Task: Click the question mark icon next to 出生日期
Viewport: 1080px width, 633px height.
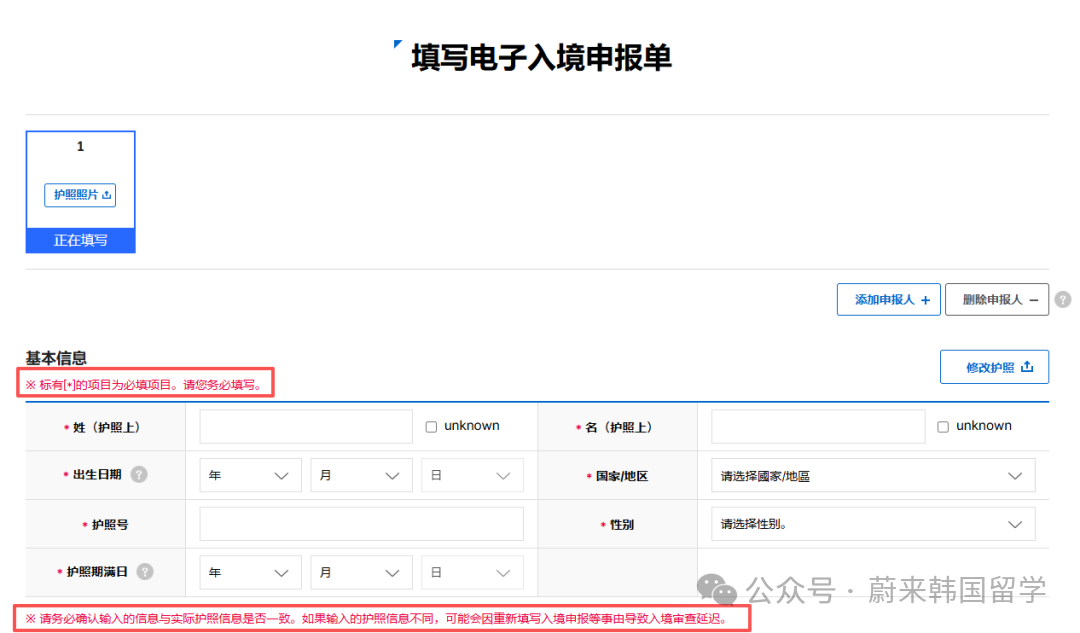Action: [x=138, y=474]
